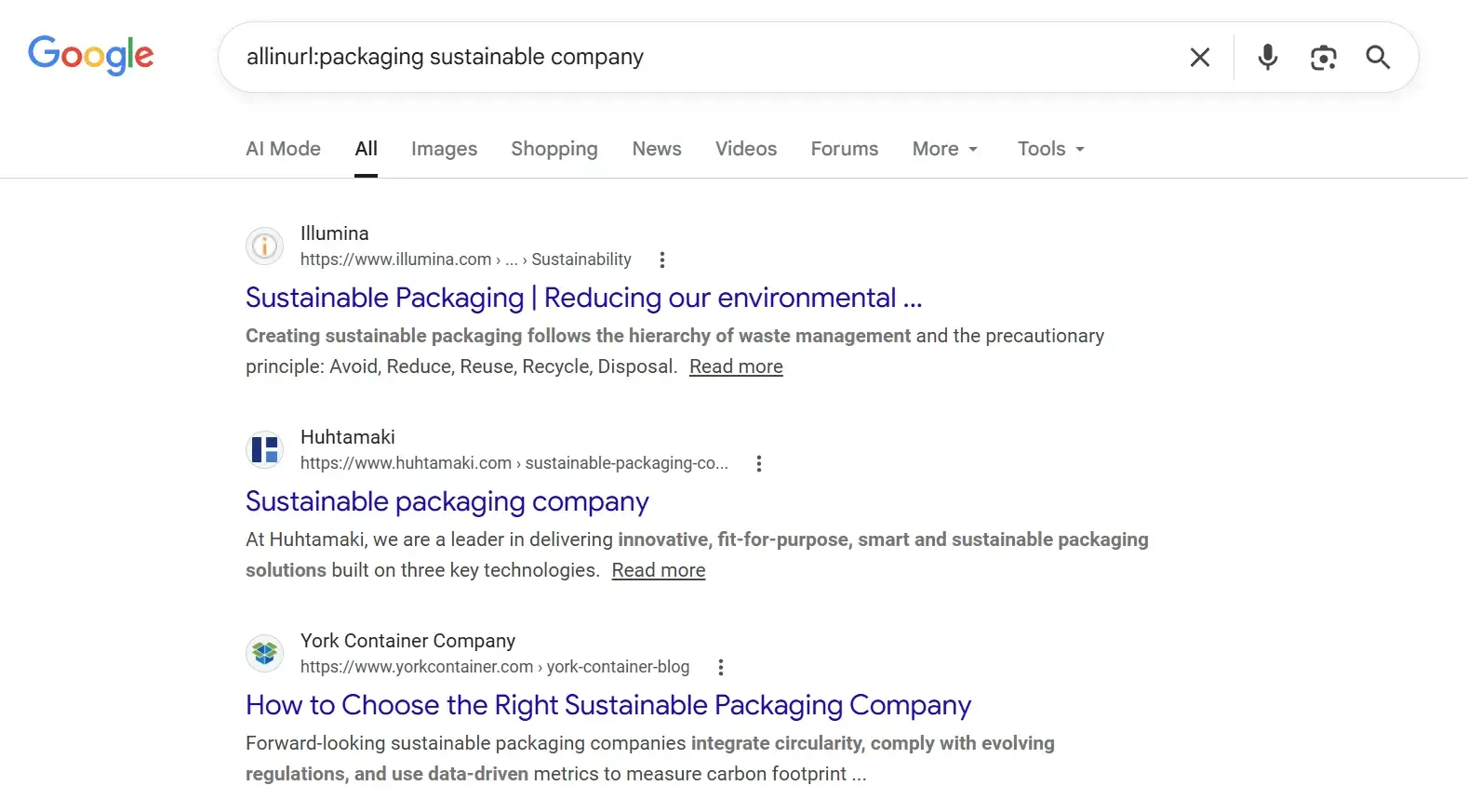Viewport: 1468px width, 812px height.
Task: Click the Huhtamaki site name
Action: pyautogui.click(x=348, y=437)
